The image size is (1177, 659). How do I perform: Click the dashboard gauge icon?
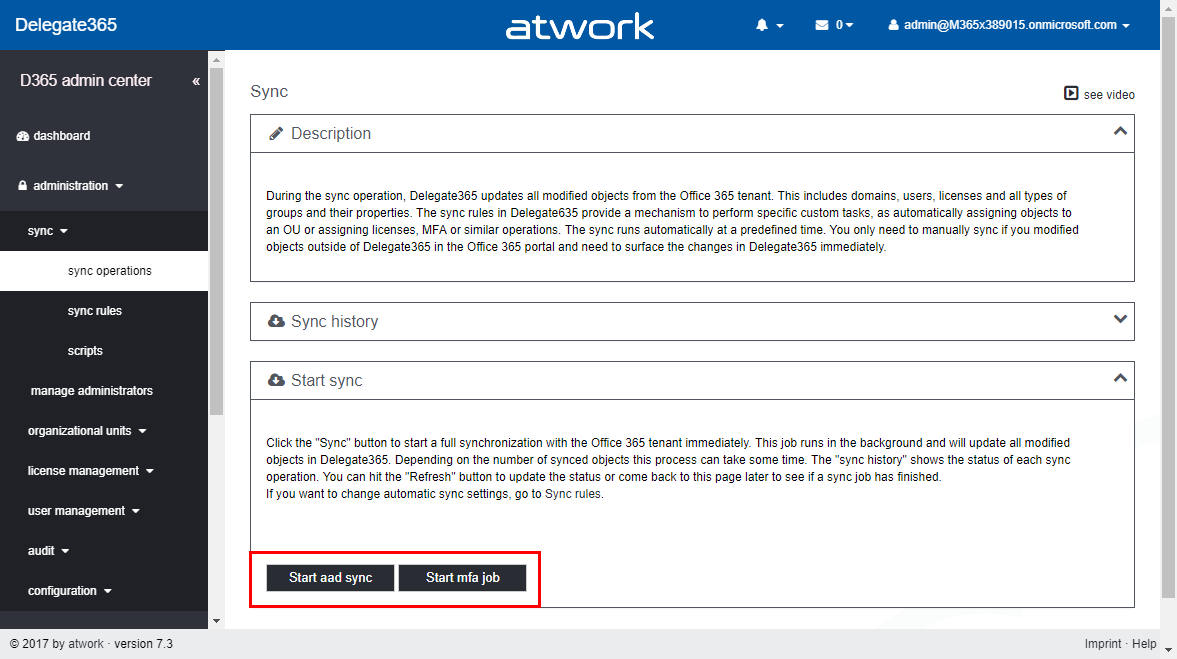(x=23, y=136)
